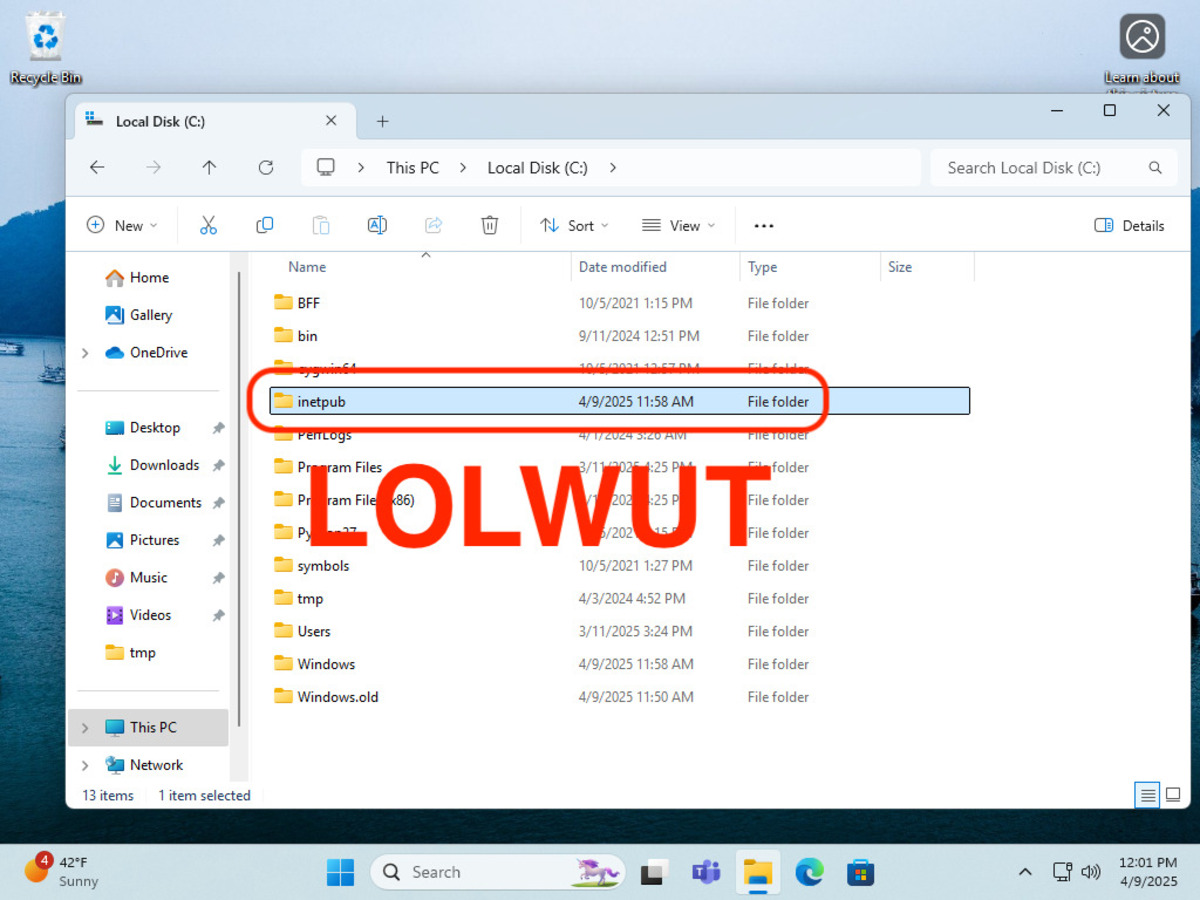The width and height of the screenshot is (1200, 900).
Task: Click the Rename icon in toolbar
Action: [377, 225]
